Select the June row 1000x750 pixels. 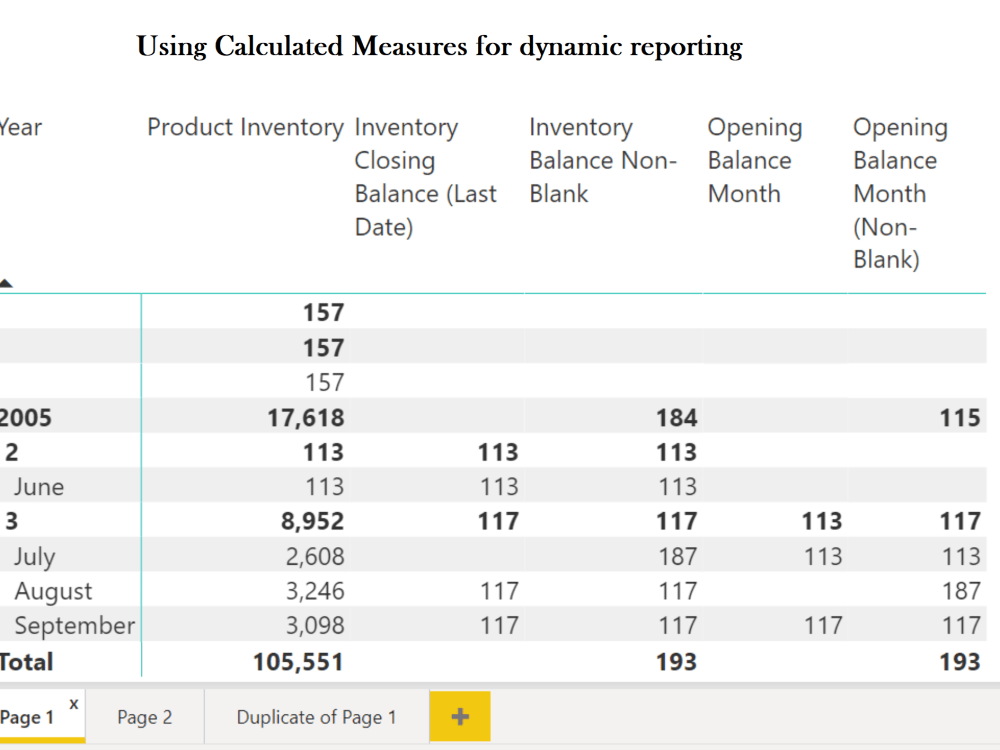493,486
